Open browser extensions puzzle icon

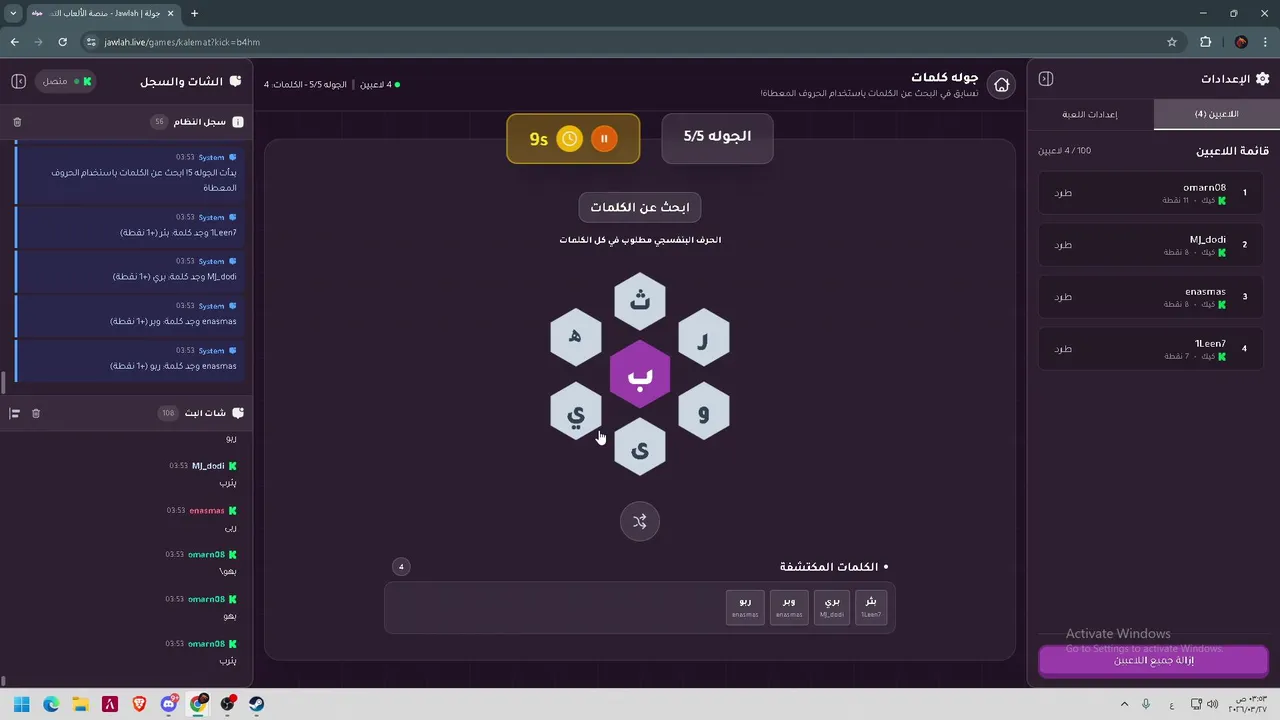pyautogui.click(x=1205, y=42)
